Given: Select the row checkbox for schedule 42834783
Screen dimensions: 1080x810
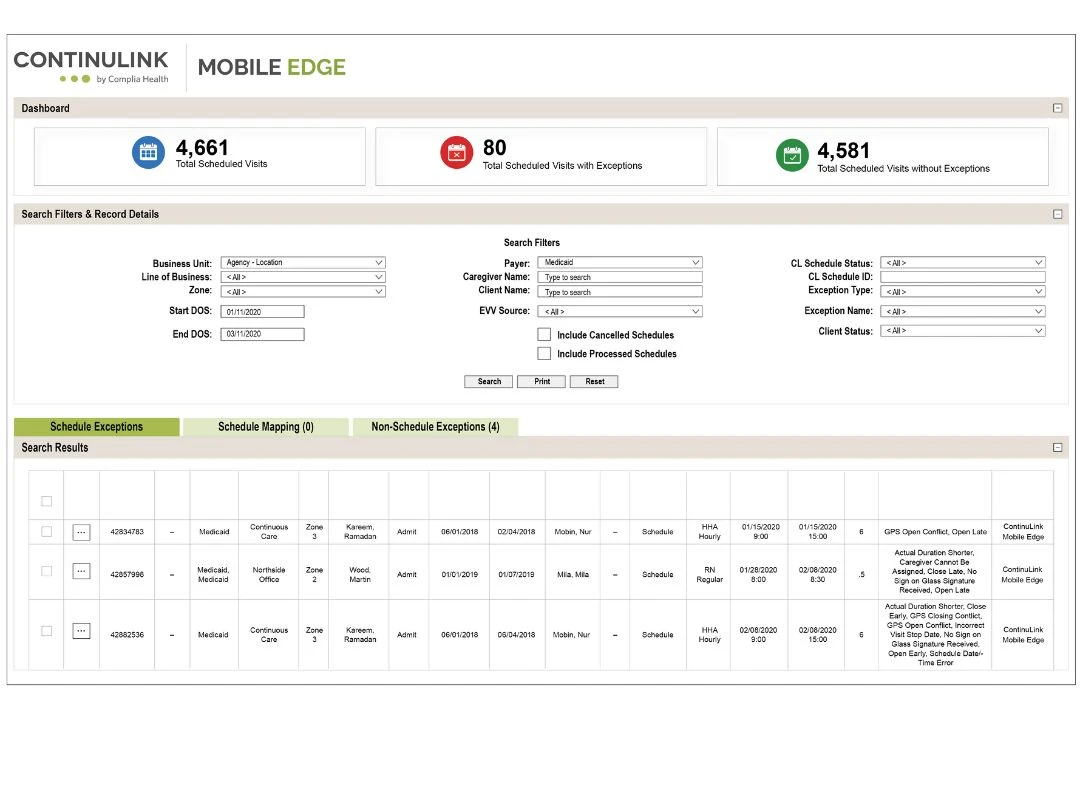Looking at the screenshot, I should 47,532.
